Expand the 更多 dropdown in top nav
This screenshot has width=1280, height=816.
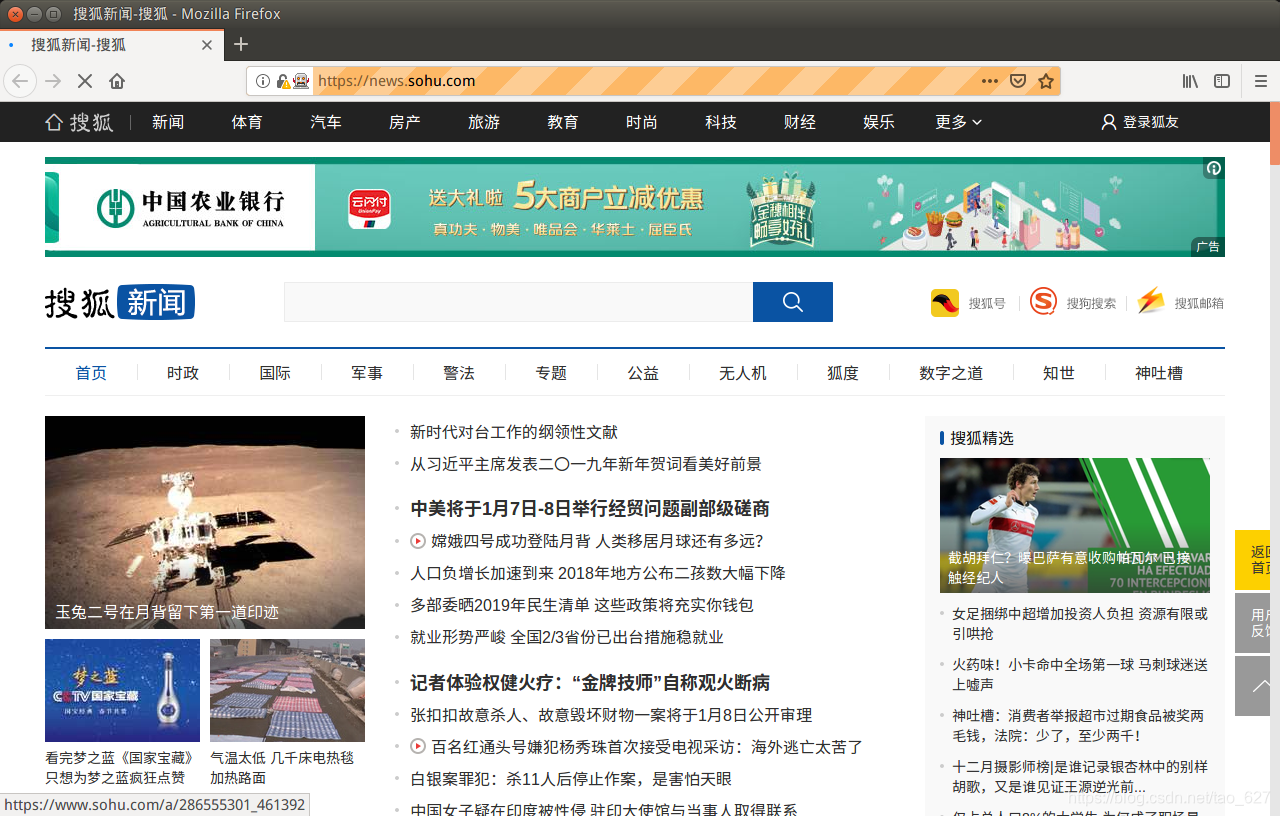pos(959,122)
